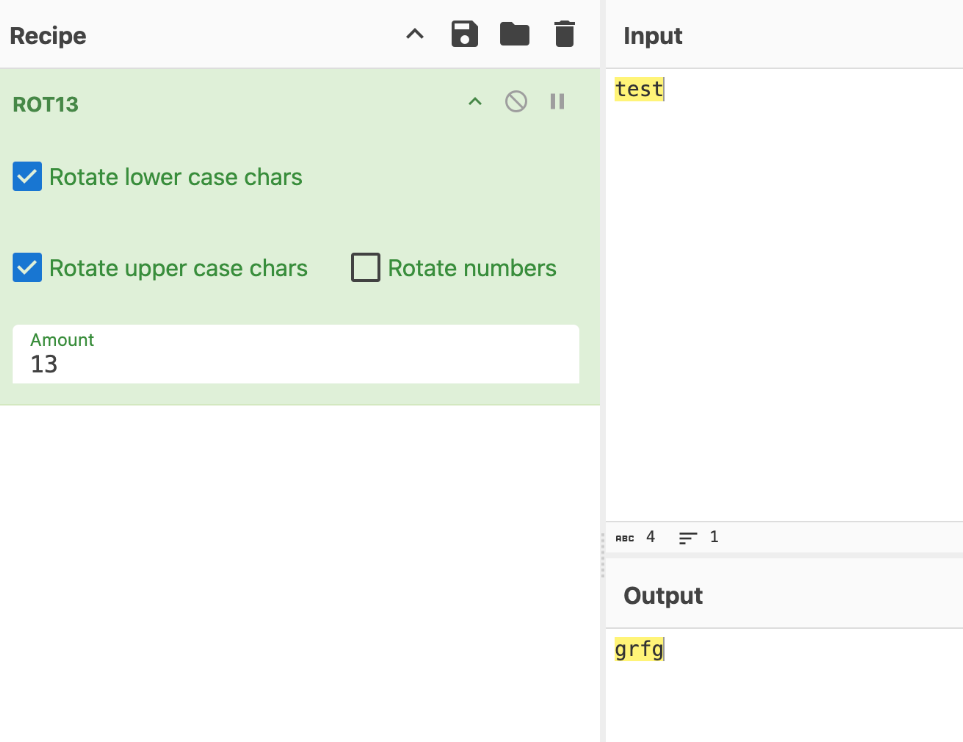The width and height of the screenshot is (963, 742).
Task: Click the character count value 4
Action: [x=650, y=537]
